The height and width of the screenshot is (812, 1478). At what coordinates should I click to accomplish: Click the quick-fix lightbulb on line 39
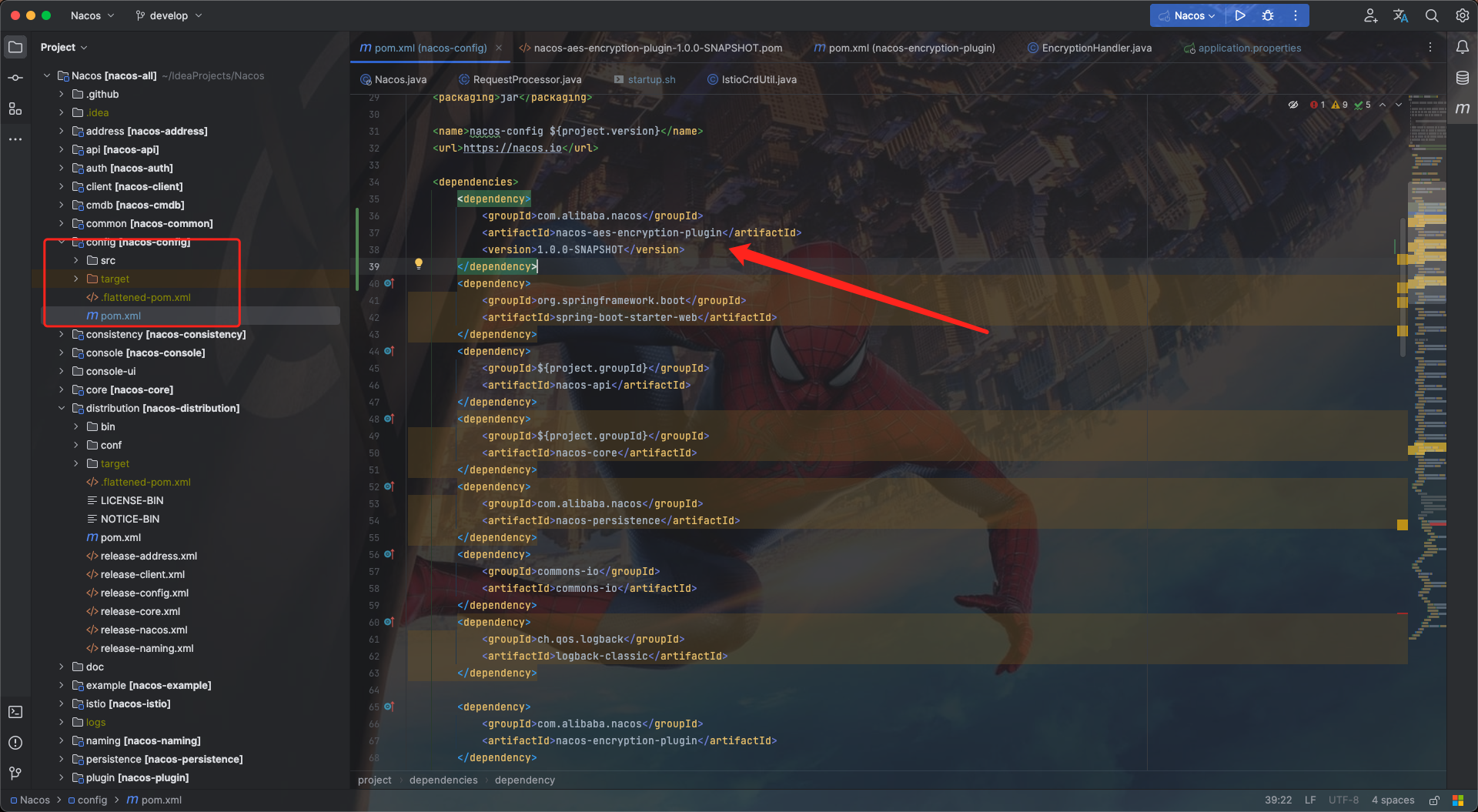[419, 264]
